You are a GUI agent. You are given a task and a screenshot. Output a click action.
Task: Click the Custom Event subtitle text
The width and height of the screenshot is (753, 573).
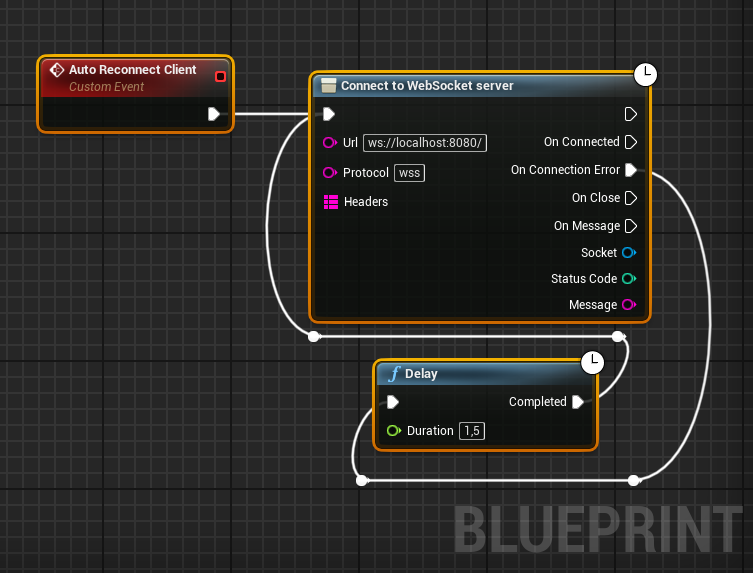(107, 87)
